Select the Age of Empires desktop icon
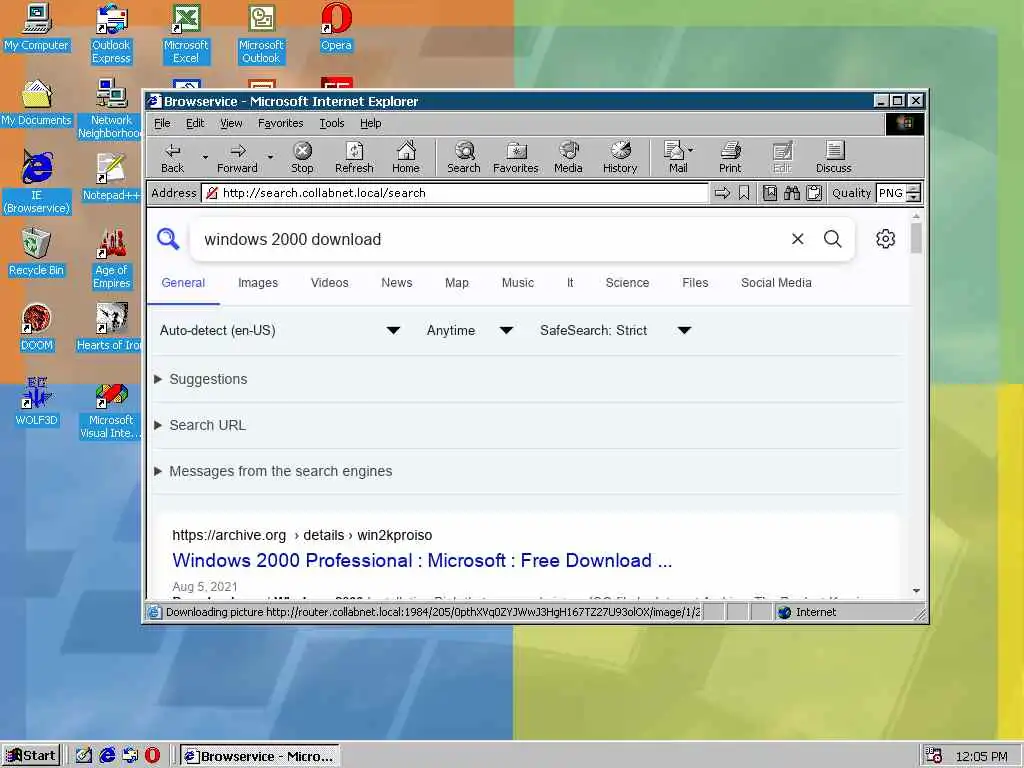1024x768 pixels. point(112,259)
